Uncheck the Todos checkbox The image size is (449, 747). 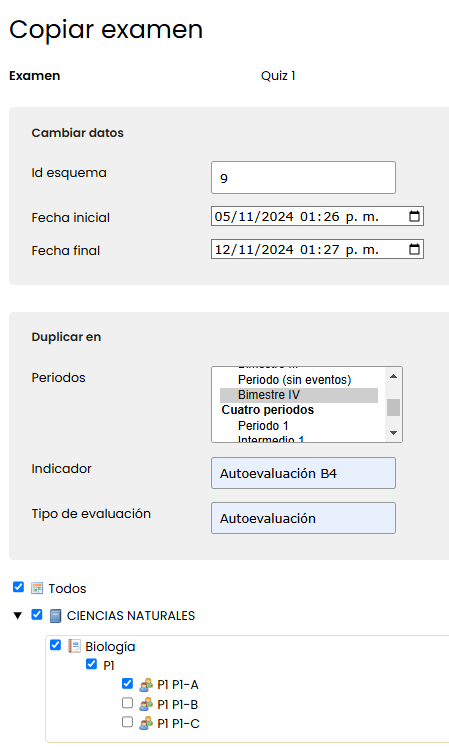coord(18,587)
